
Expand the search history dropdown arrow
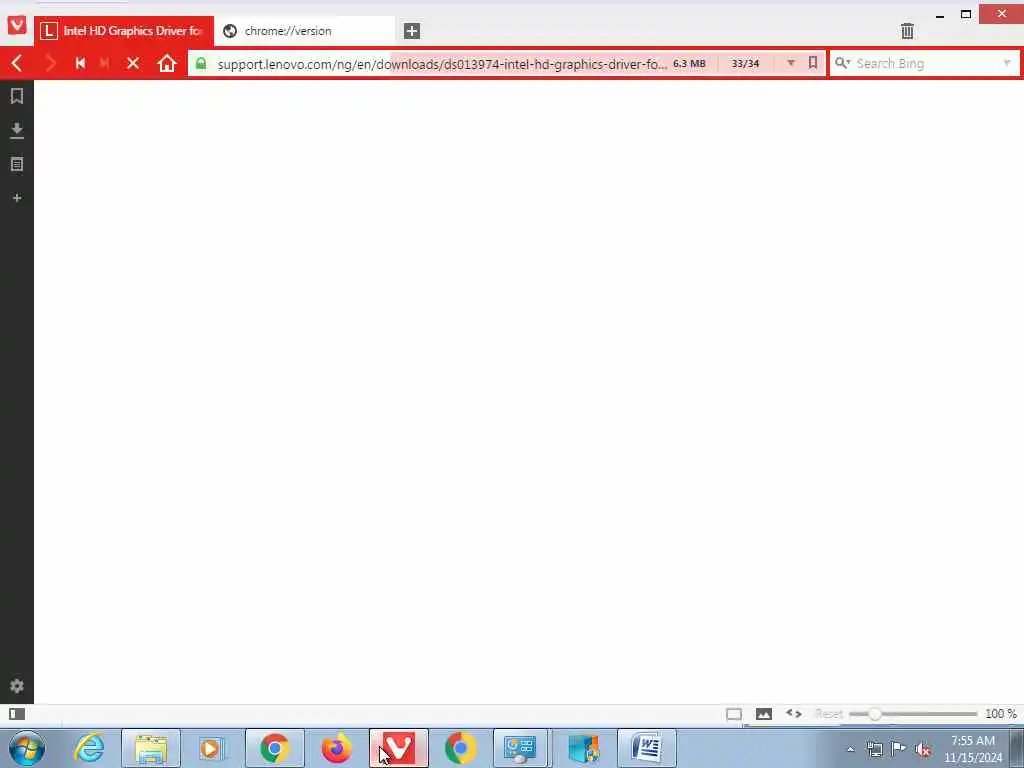click(1007, 63)
